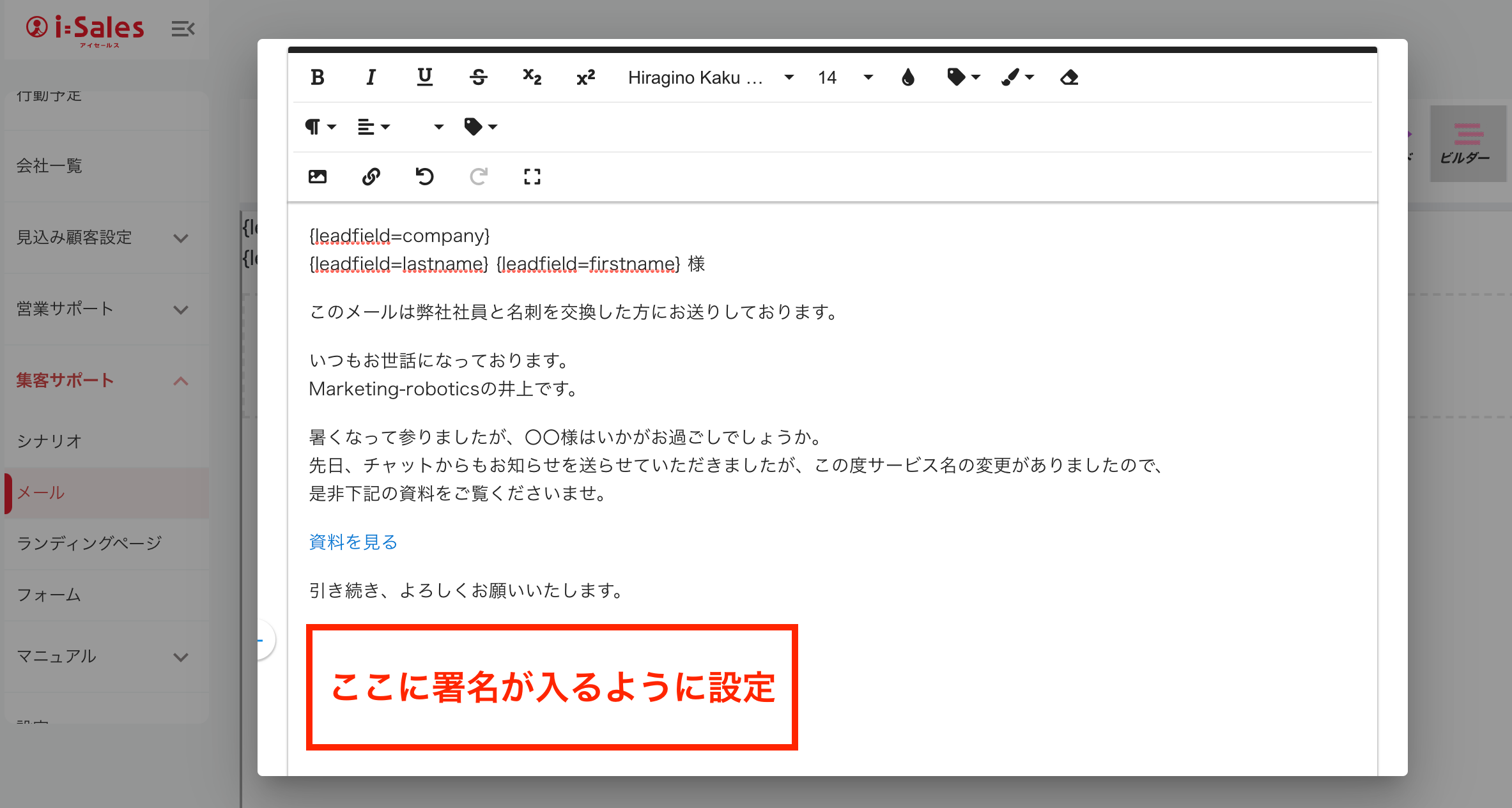Insert an image into the email
This screenshot has width=1512, height=808.
coord(318,176)
